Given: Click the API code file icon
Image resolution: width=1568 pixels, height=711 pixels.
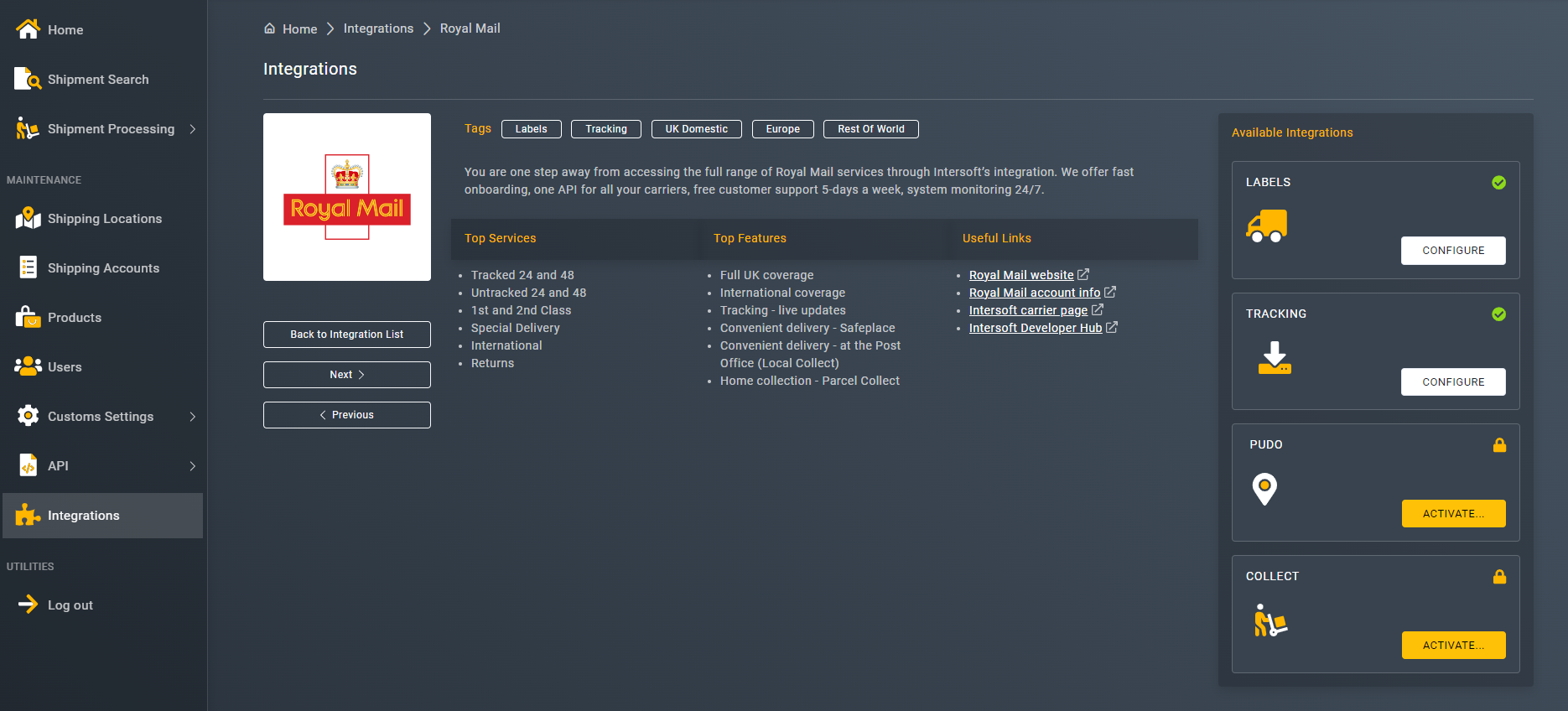Looking at the screenshot, I should click(x=28, y=465).
